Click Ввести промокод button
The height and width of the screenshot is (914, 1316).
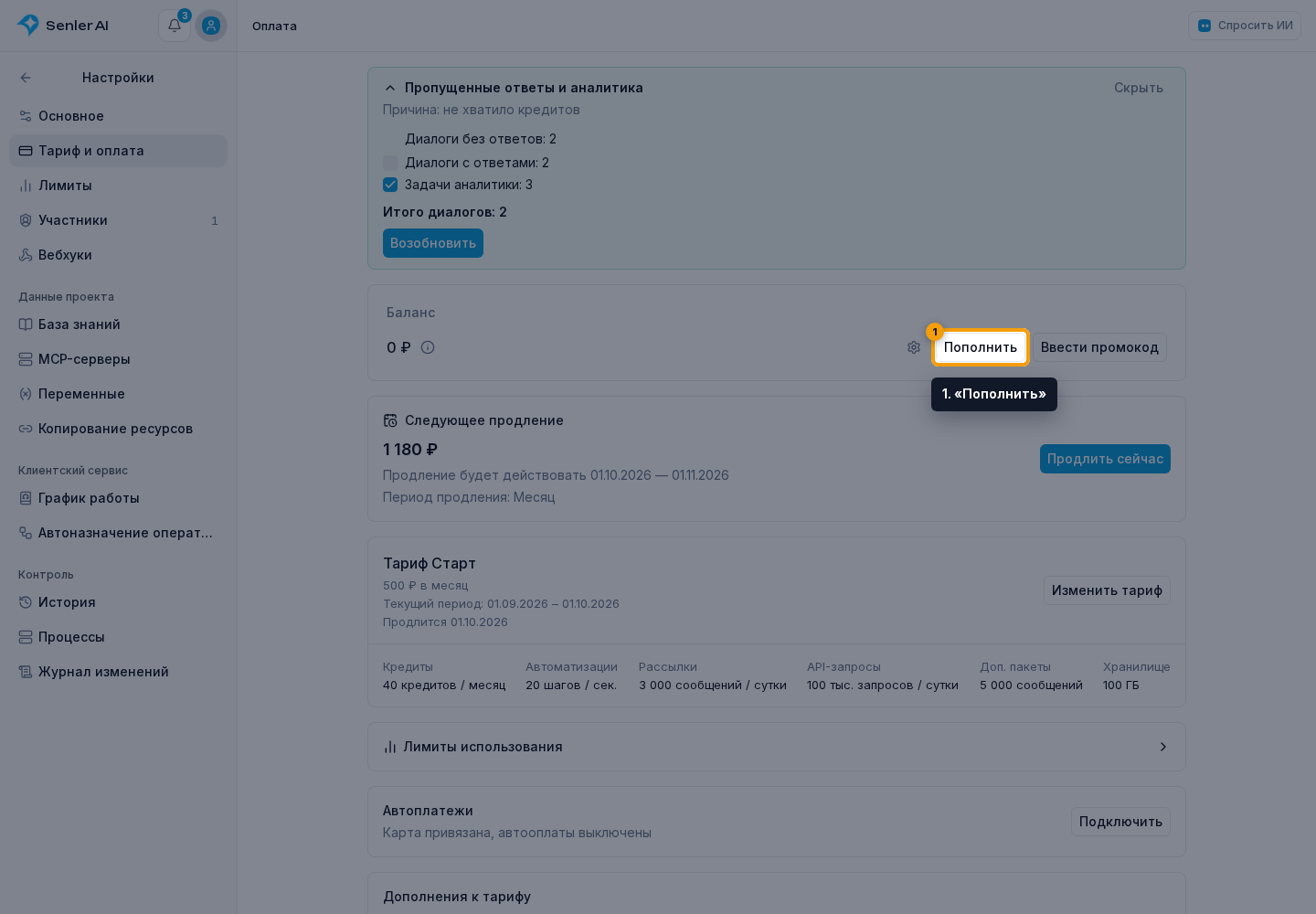(1099, 347)
